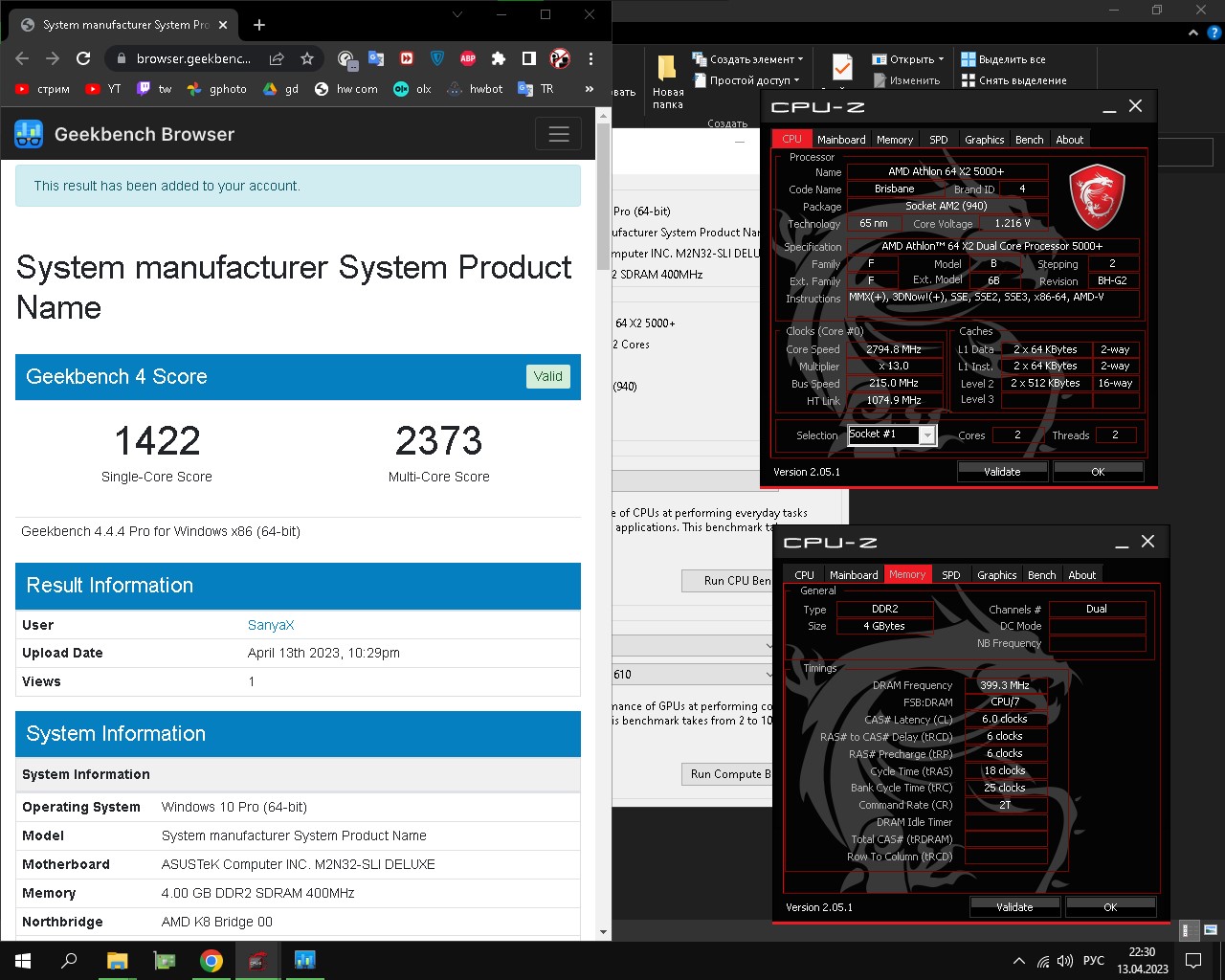Viewport: 1225px width, 980px height.
Task: Open the 'стрим' YouTube bookmark
Action: point(43,89)
